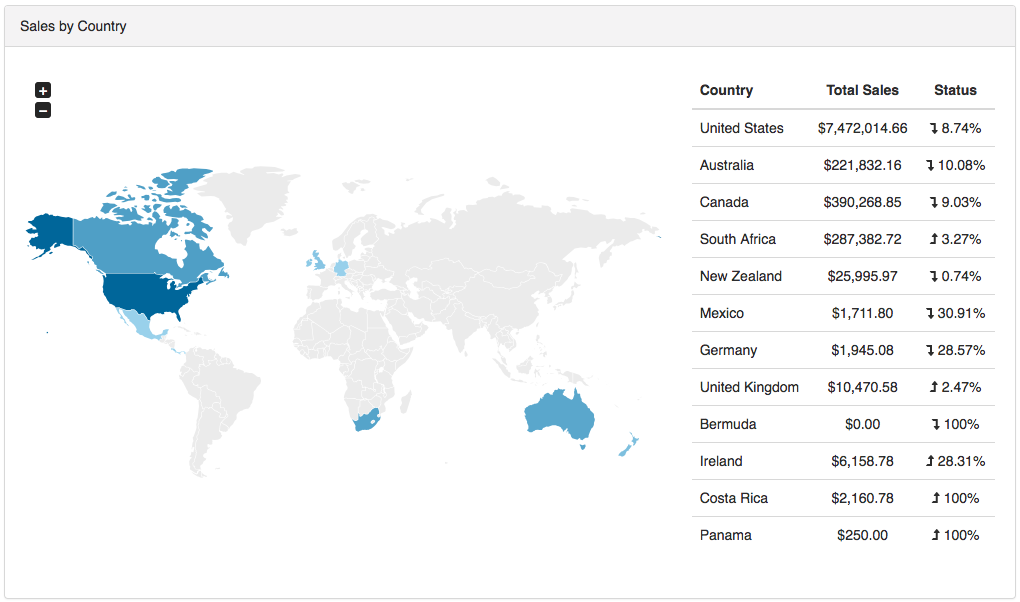Click the United States down arrow status icon
1020x602 pixels.
933,128
